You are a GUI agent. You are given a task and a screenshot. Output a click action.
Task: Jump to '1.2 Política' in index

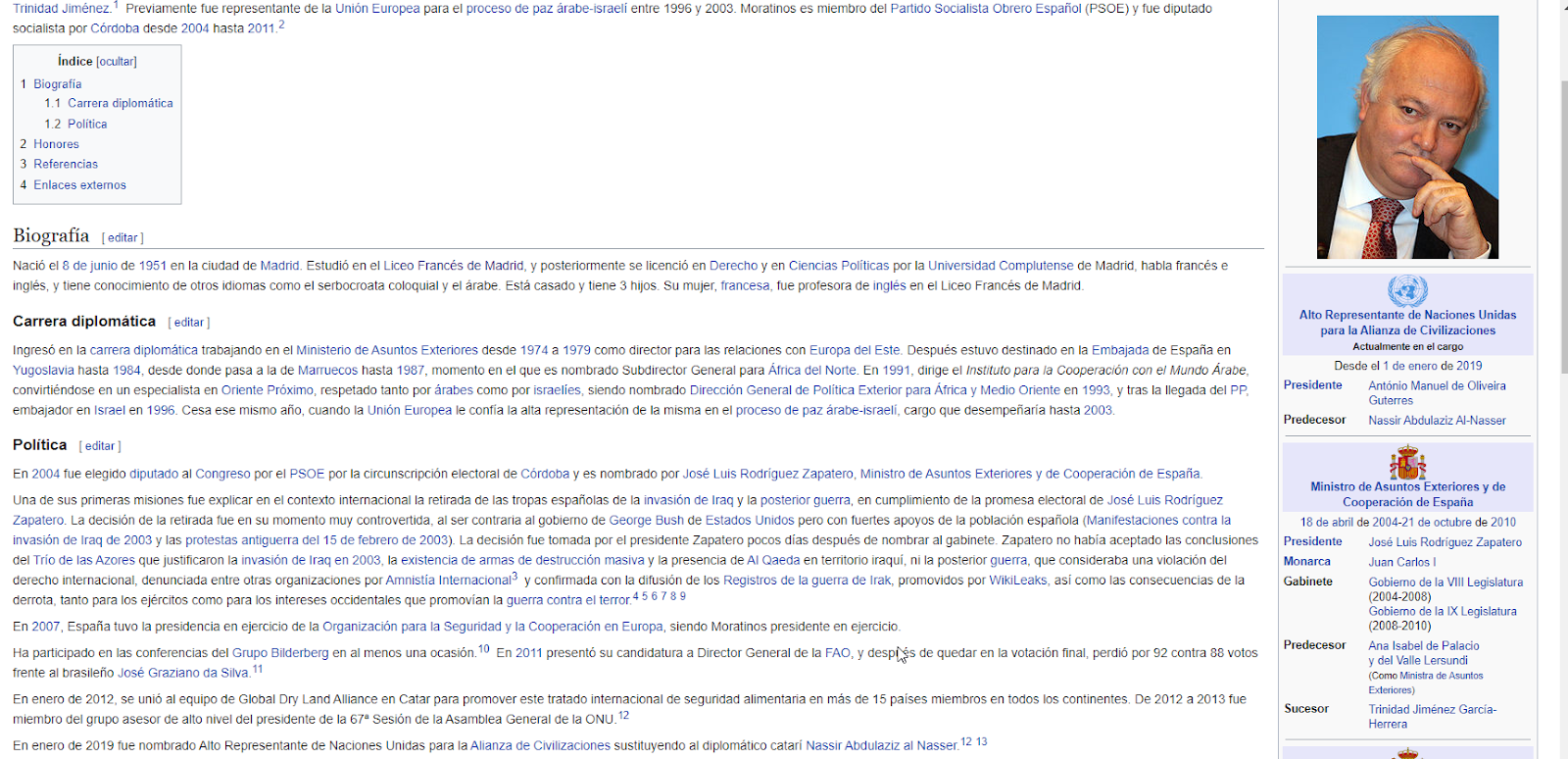(75, 125)
